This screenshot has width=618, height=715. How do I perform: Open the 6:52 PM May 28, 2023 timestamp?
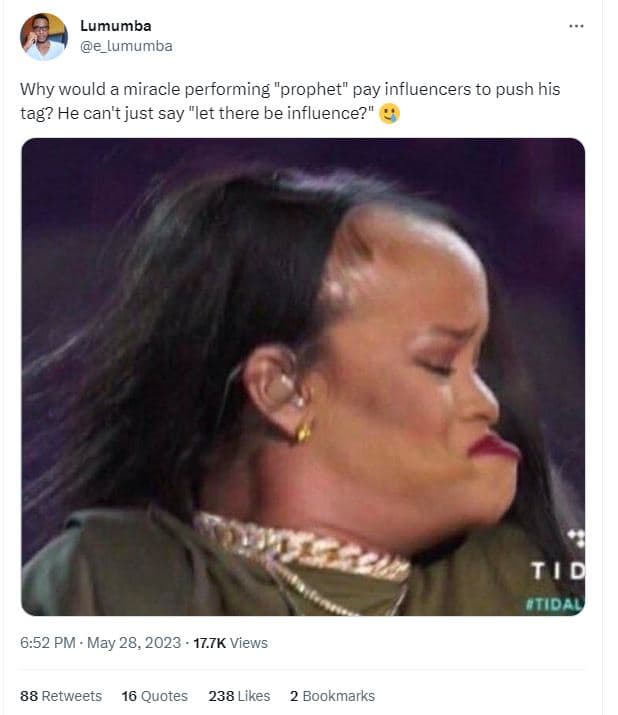pyautogui.click(x=100, y=642)
